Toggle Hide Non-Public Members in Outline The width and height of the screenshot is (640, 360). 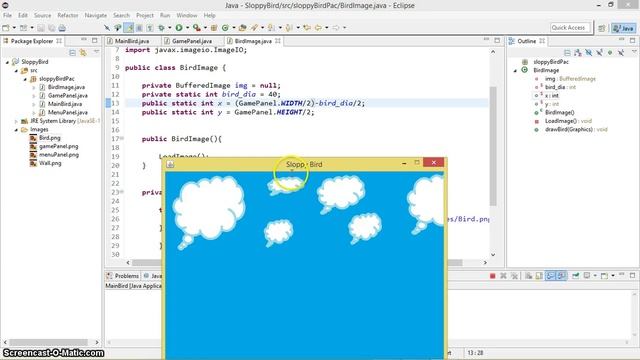click(610, 53)
